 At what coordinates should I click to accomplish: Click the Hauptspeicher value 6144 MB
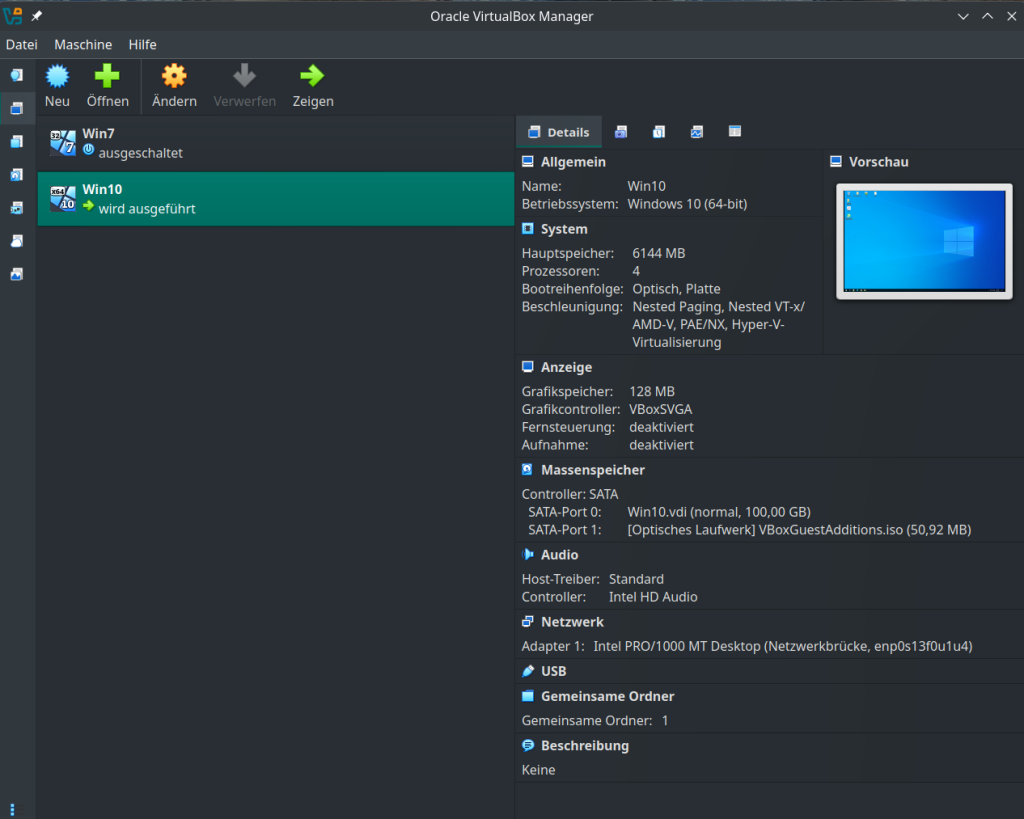tap(658, 253)
